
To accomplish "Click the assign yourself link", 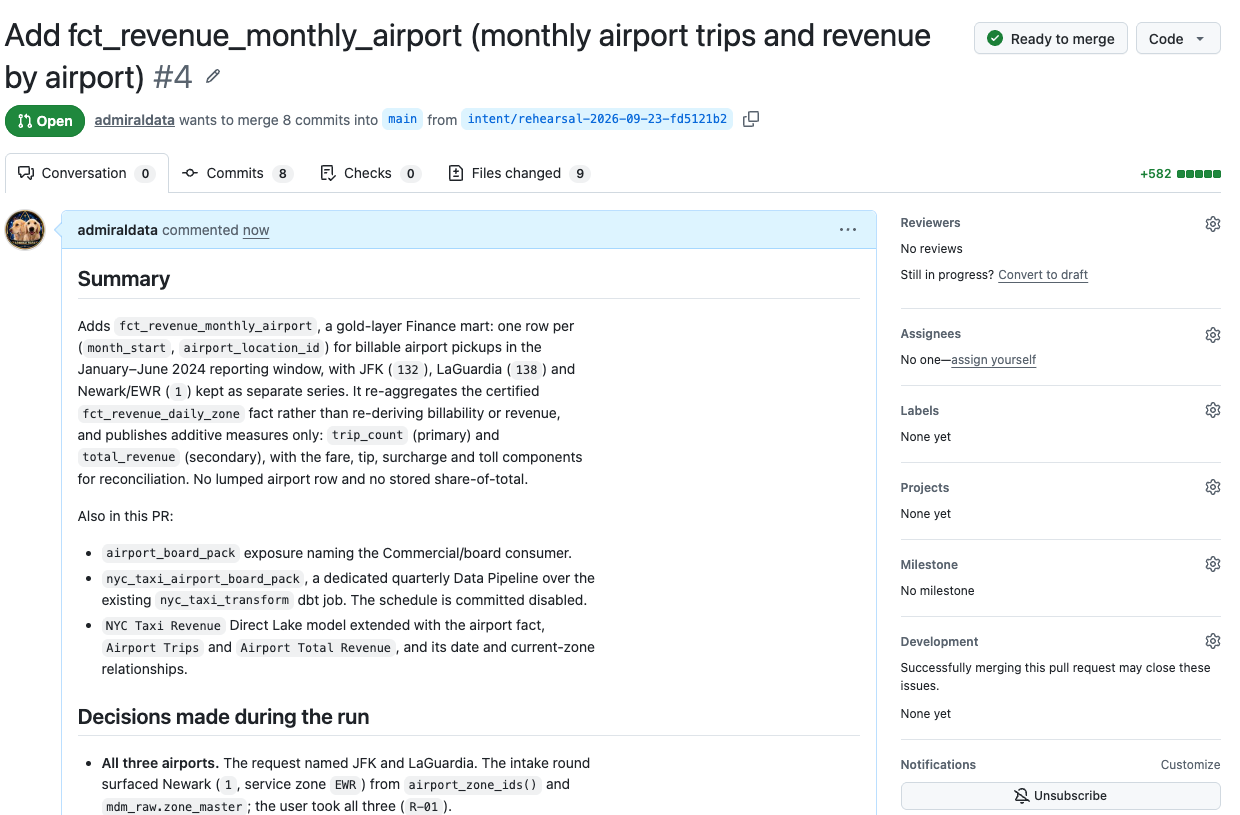I will pyautogui.click(x=993, y=360).
